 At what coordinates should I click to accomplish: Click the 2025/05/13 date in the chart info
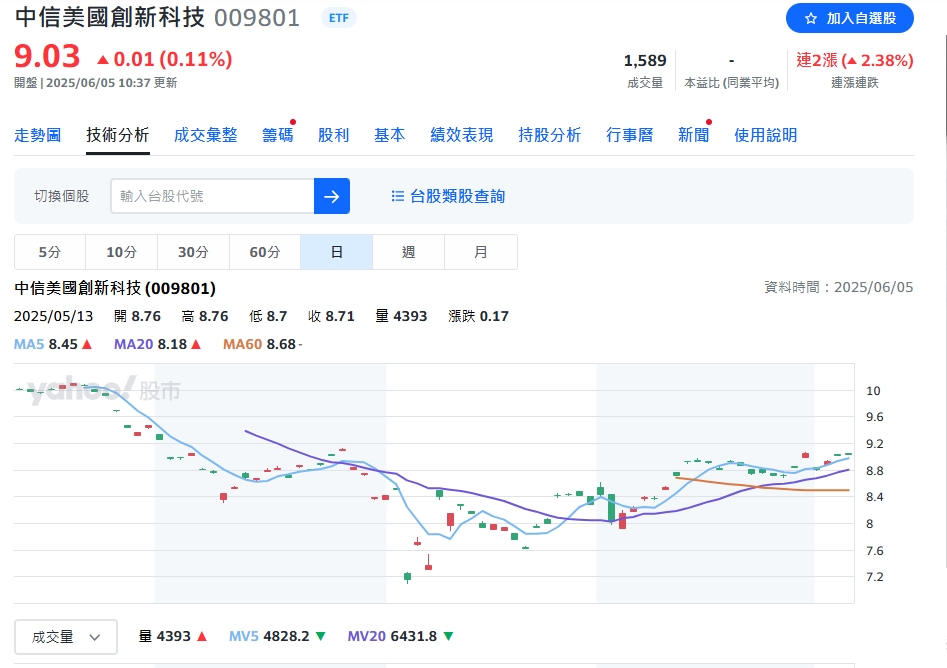(x=53, y=316)
